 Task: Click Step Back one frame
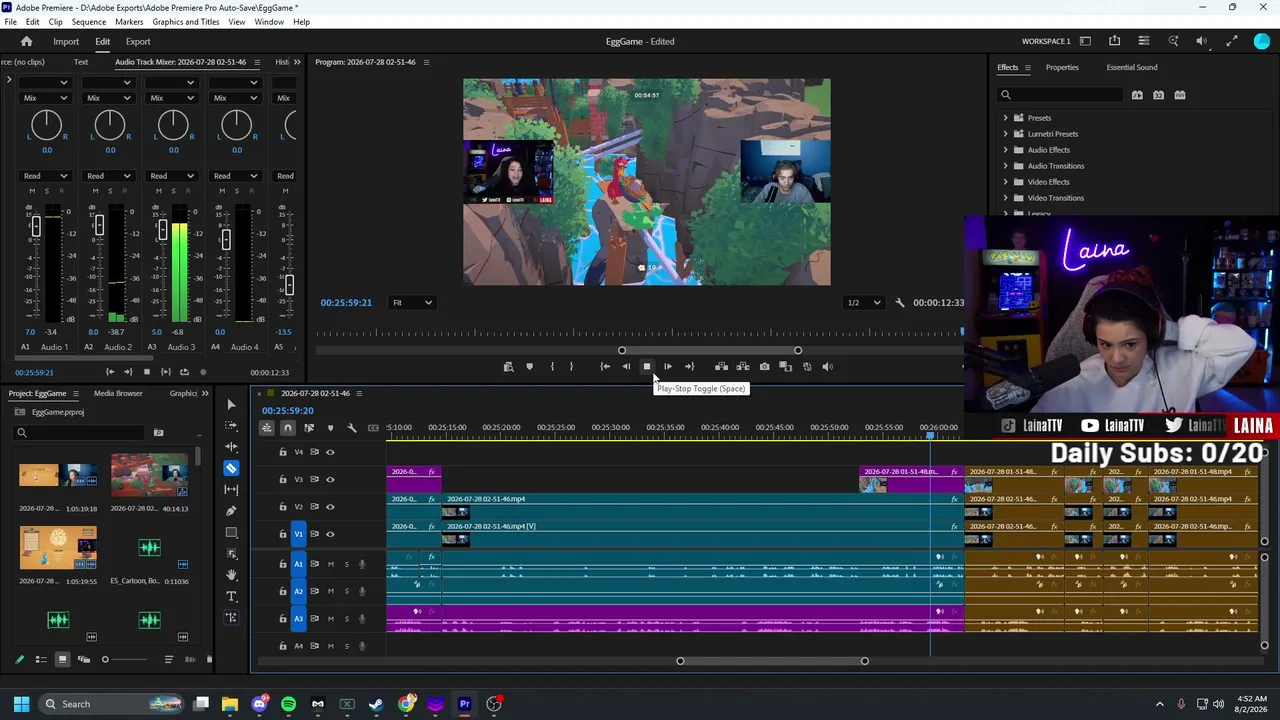pyautogui.click(x=626, y=367)
